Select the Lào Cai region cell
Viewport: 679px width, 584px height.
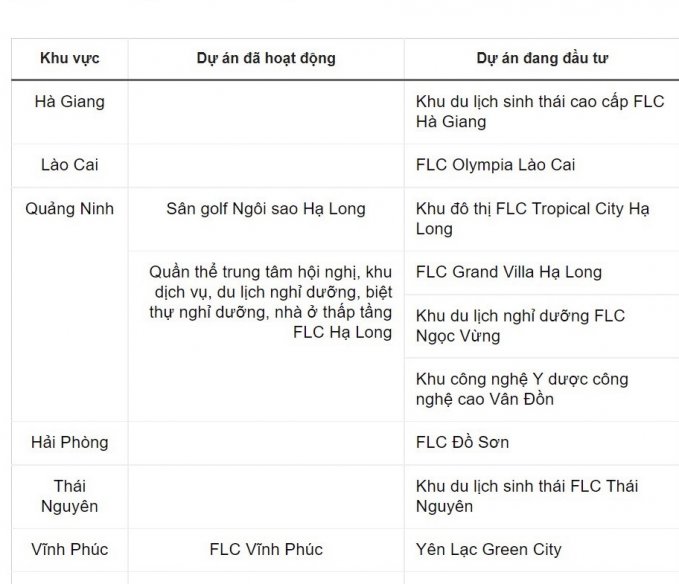[x=70, y=165]
